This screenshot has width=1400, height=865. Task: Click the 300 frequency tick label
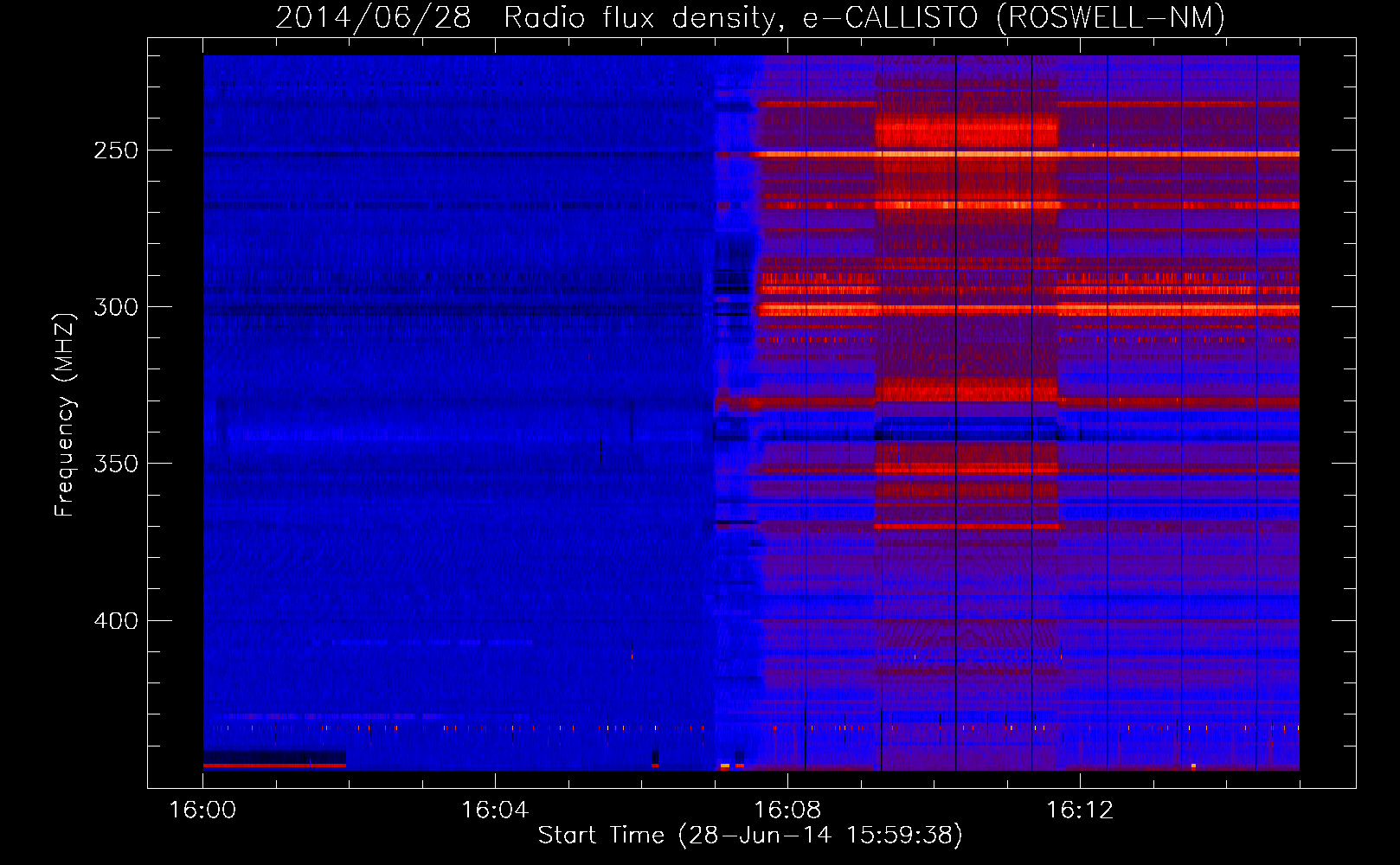pos(116,307)
